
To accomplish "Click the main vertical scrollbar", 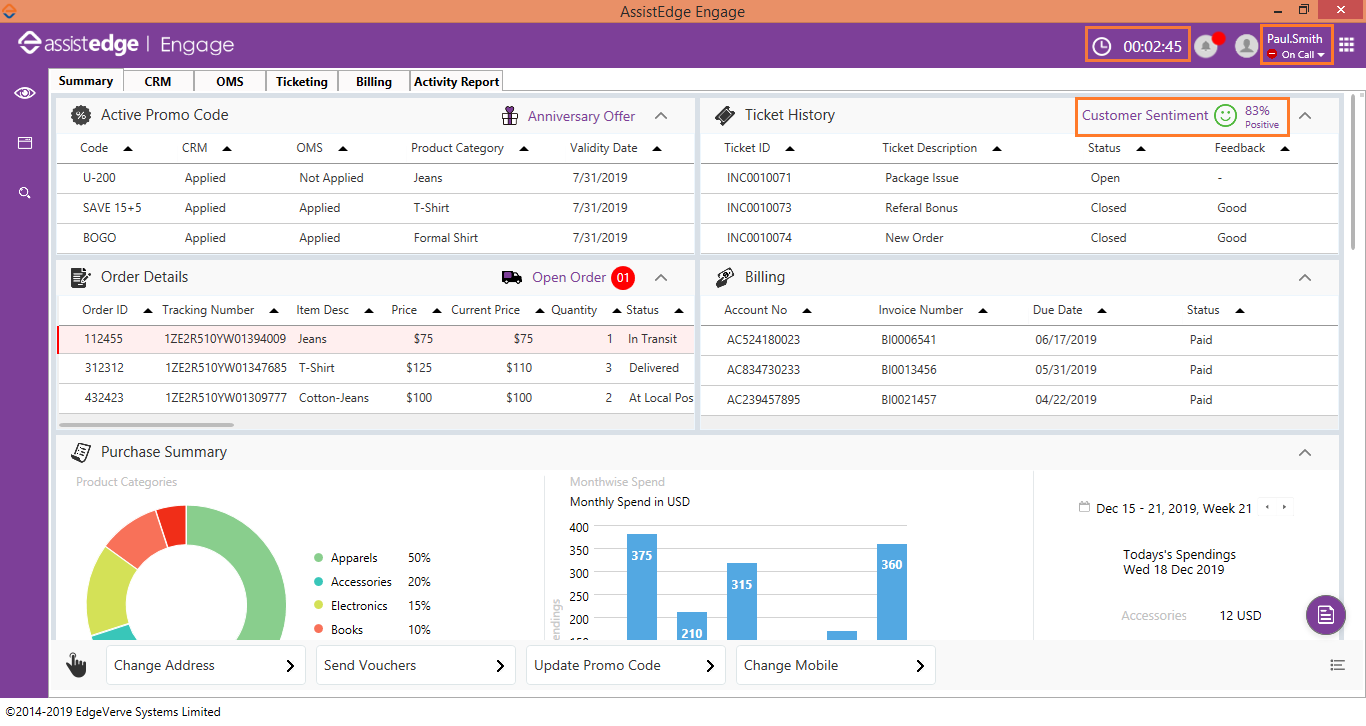I will coord(1354,170).
